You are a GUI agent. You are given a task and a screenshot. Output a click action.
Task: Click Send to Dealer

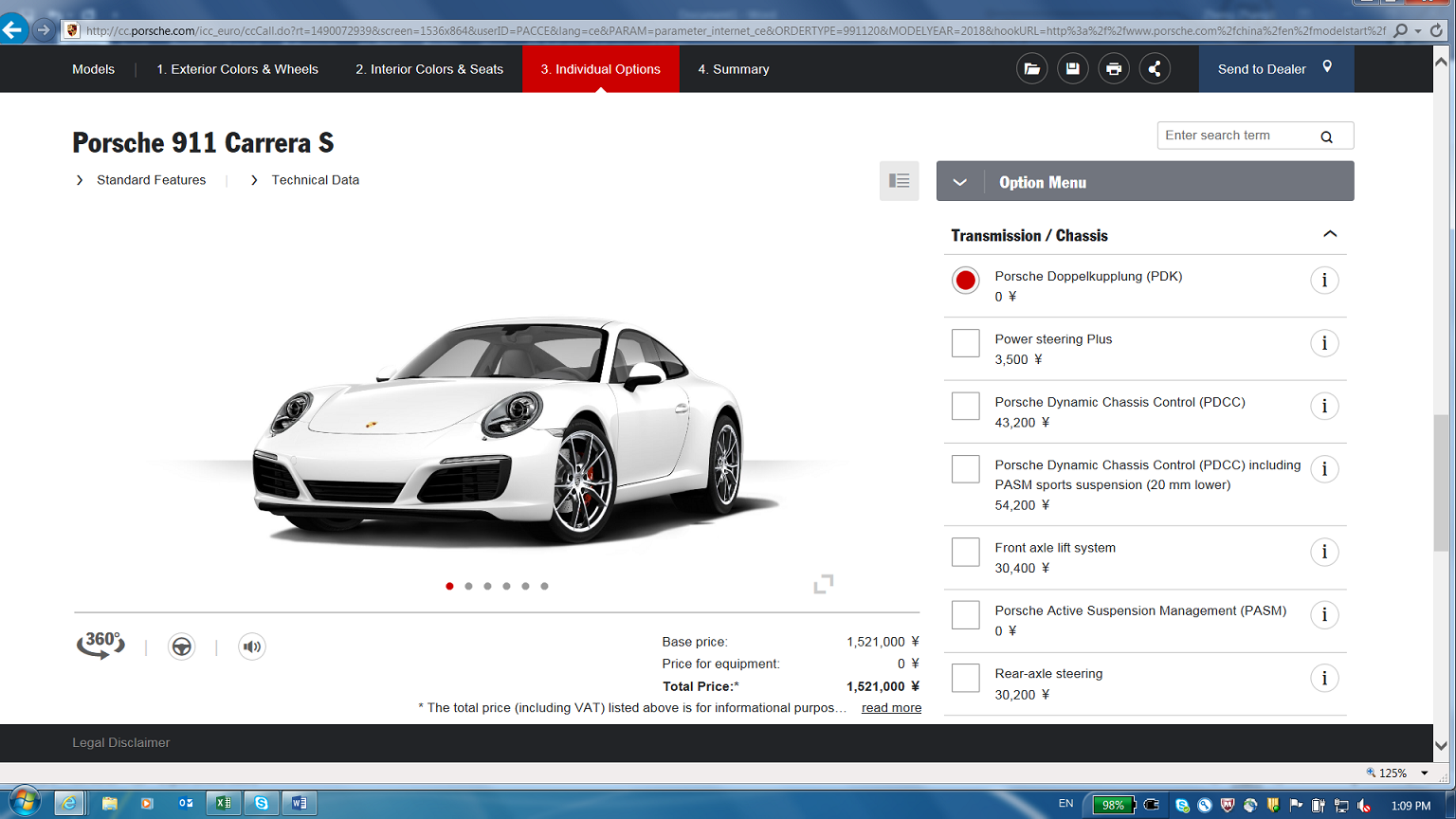(1276, 69)
